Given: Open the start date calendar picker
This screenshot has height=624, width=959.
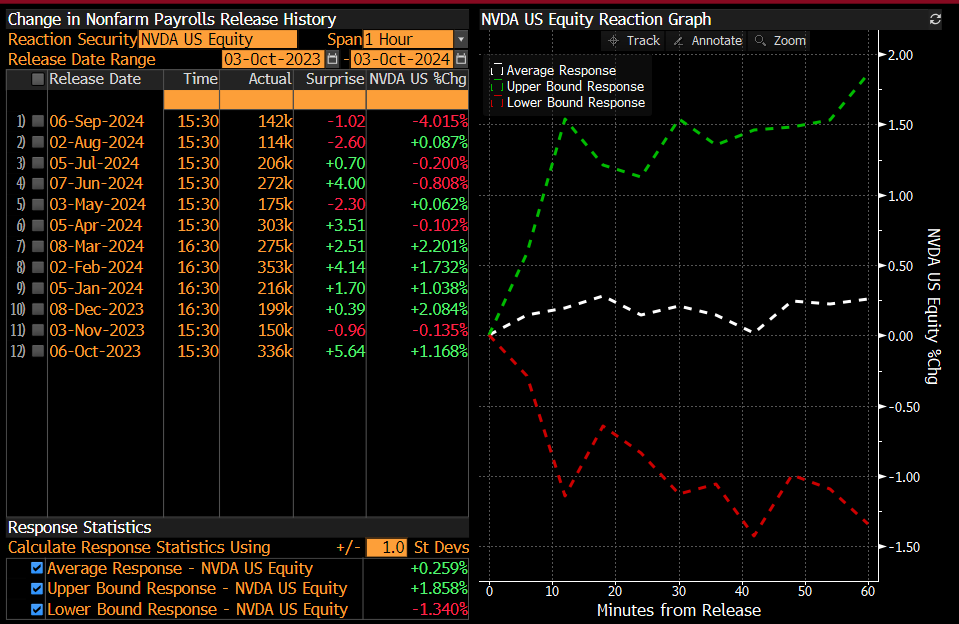Looking at the screenshot, I should pos(332,59).
